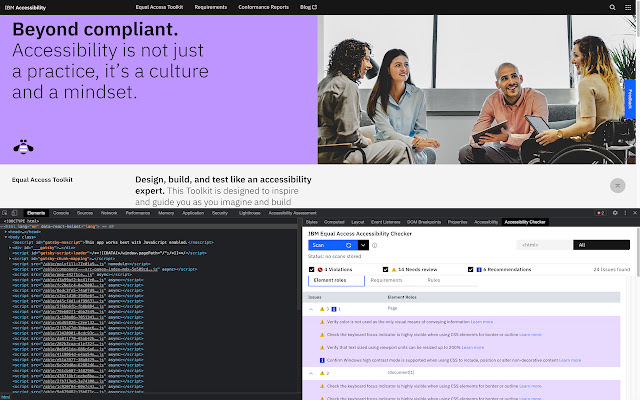Click the inspect element picker icon
The image size is (640, 400).
pyautogui.click(x=6, y=213)
